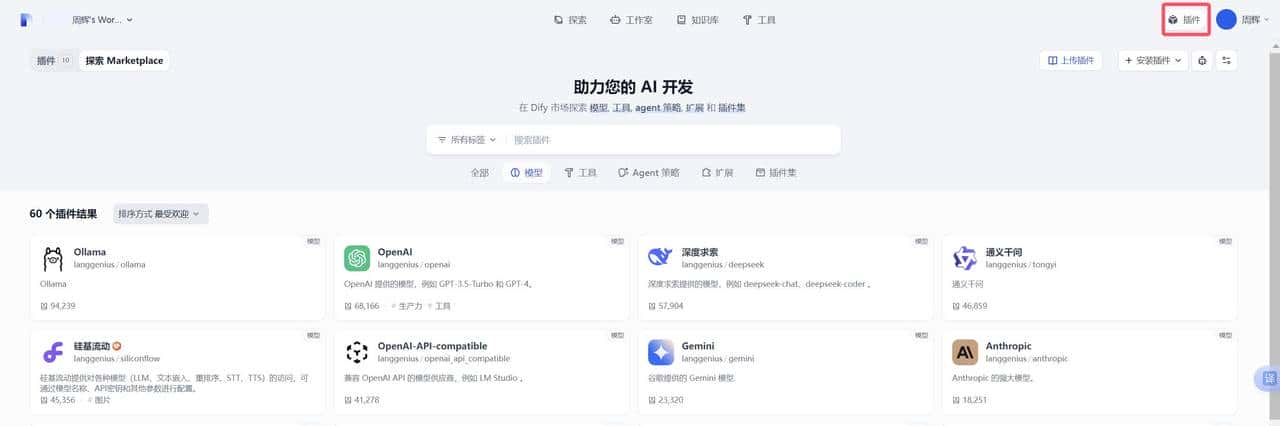The image size is (1280, 426).
Task: Click the floating translate widget icon
Action: tap(1268, 379)
